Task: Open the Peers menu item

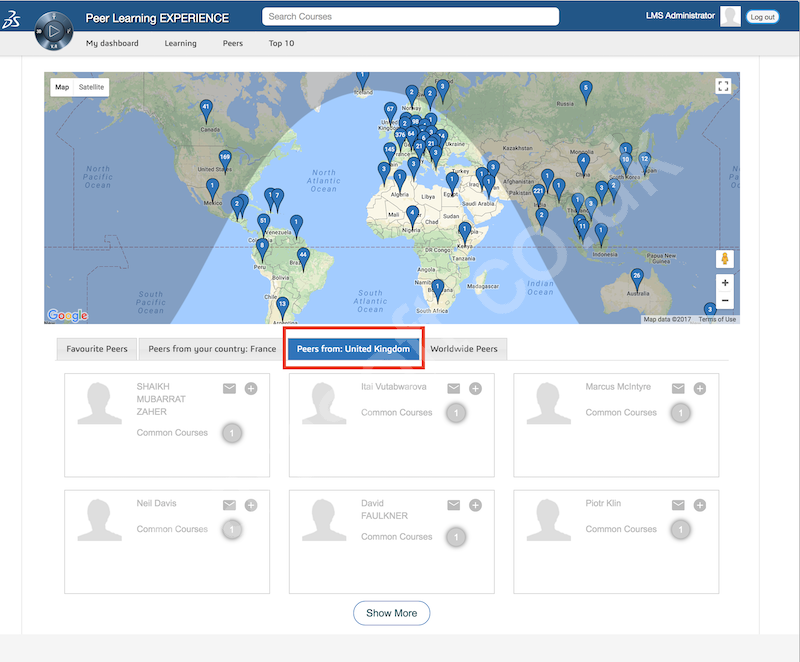Action: click(233, 43)
